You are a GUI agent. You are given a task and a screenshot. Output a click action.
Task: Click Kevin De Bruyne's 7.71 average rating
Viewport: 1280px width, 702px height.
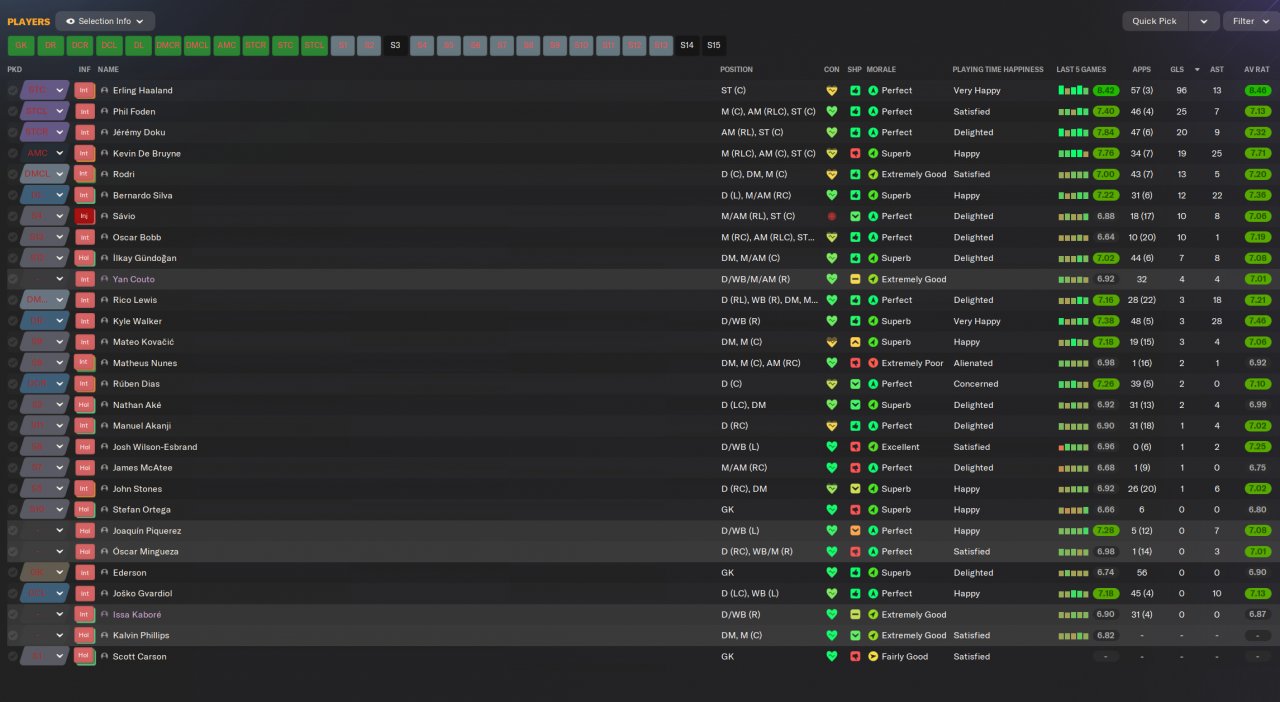point(1258,153)
